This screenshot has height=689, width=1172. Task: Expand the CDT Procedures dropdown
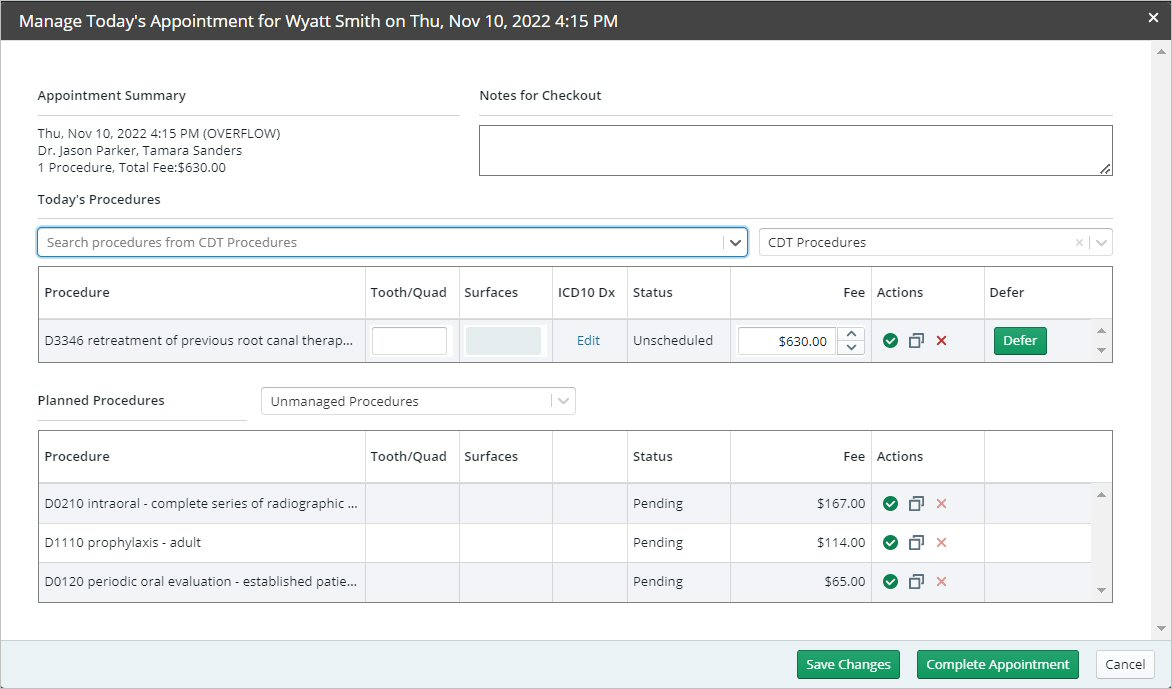coord(1101,243)
